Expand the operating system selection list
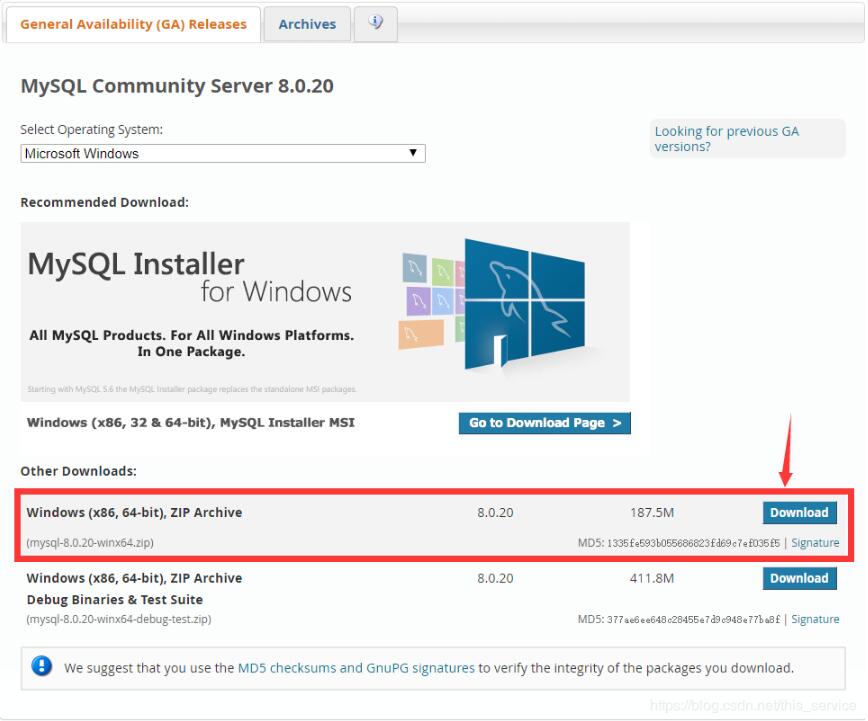The width and height of the screenshot is (868, 721). [x=222, y=153]
